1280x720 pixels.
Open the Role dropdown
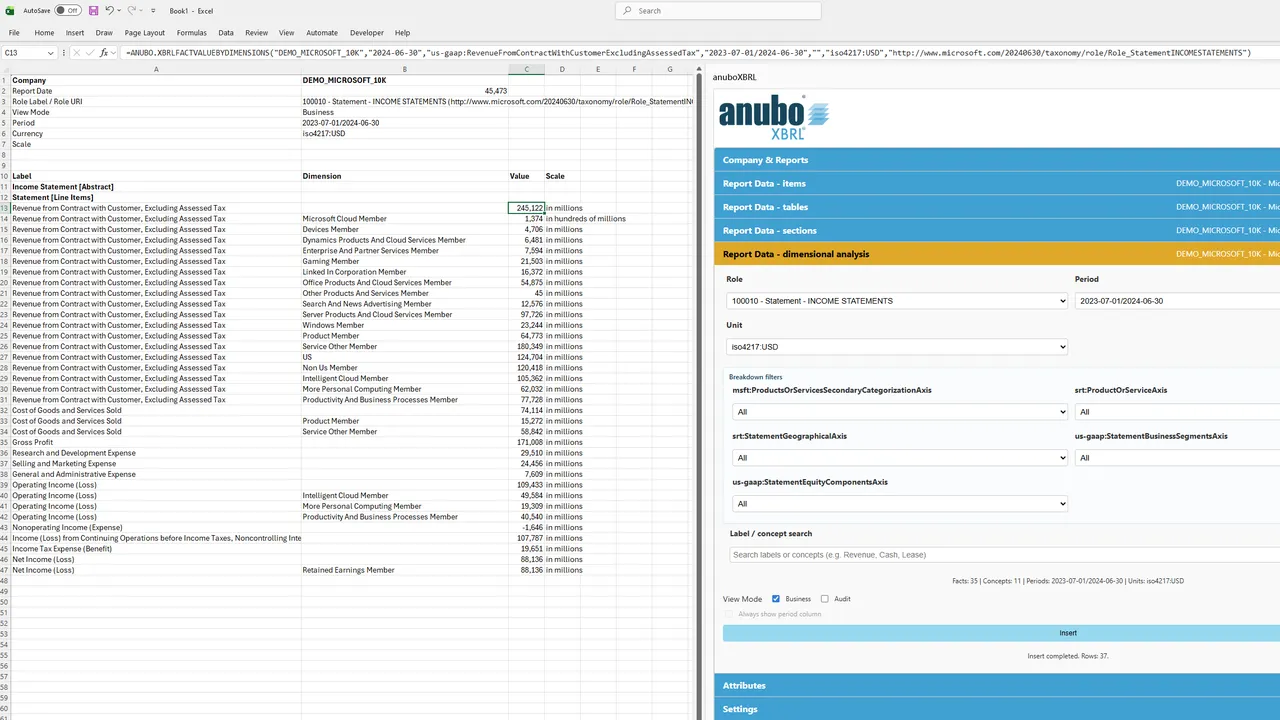coord(897,301)
